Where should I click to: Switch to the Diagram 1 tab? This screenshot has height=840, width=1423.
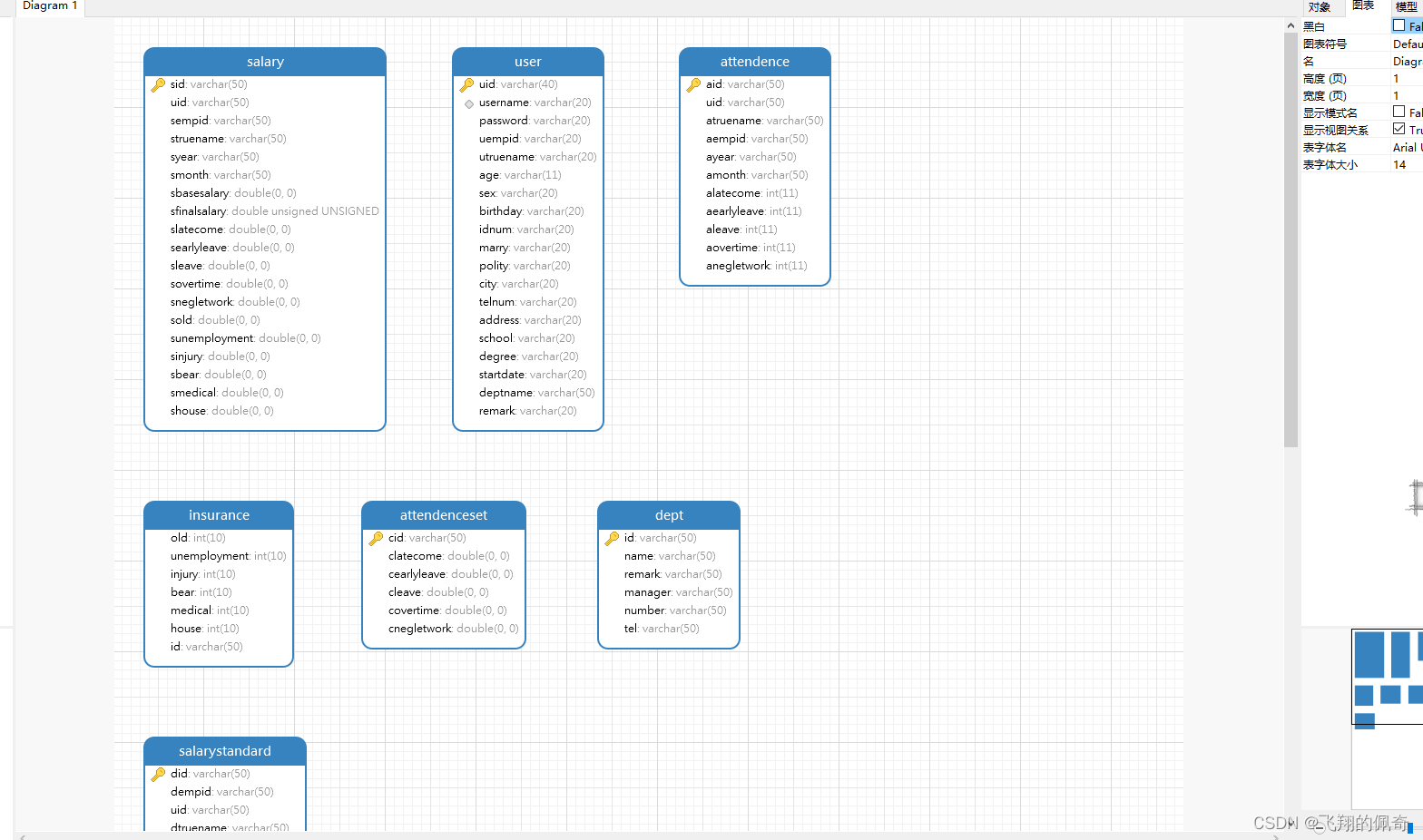(x=49, y=6)
